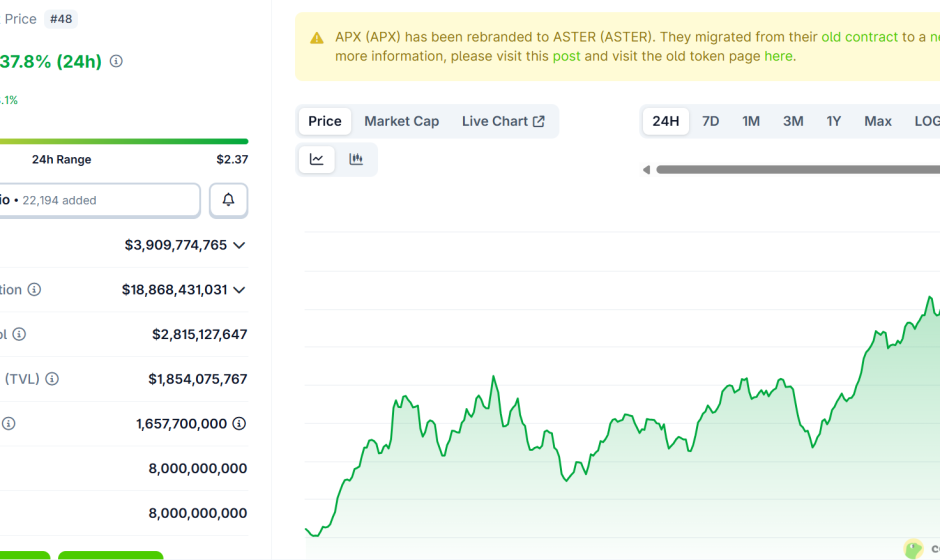Open the rebrand post link
Image resolution: width=940 pixels, height=560 pixels.
coord(566,56)
